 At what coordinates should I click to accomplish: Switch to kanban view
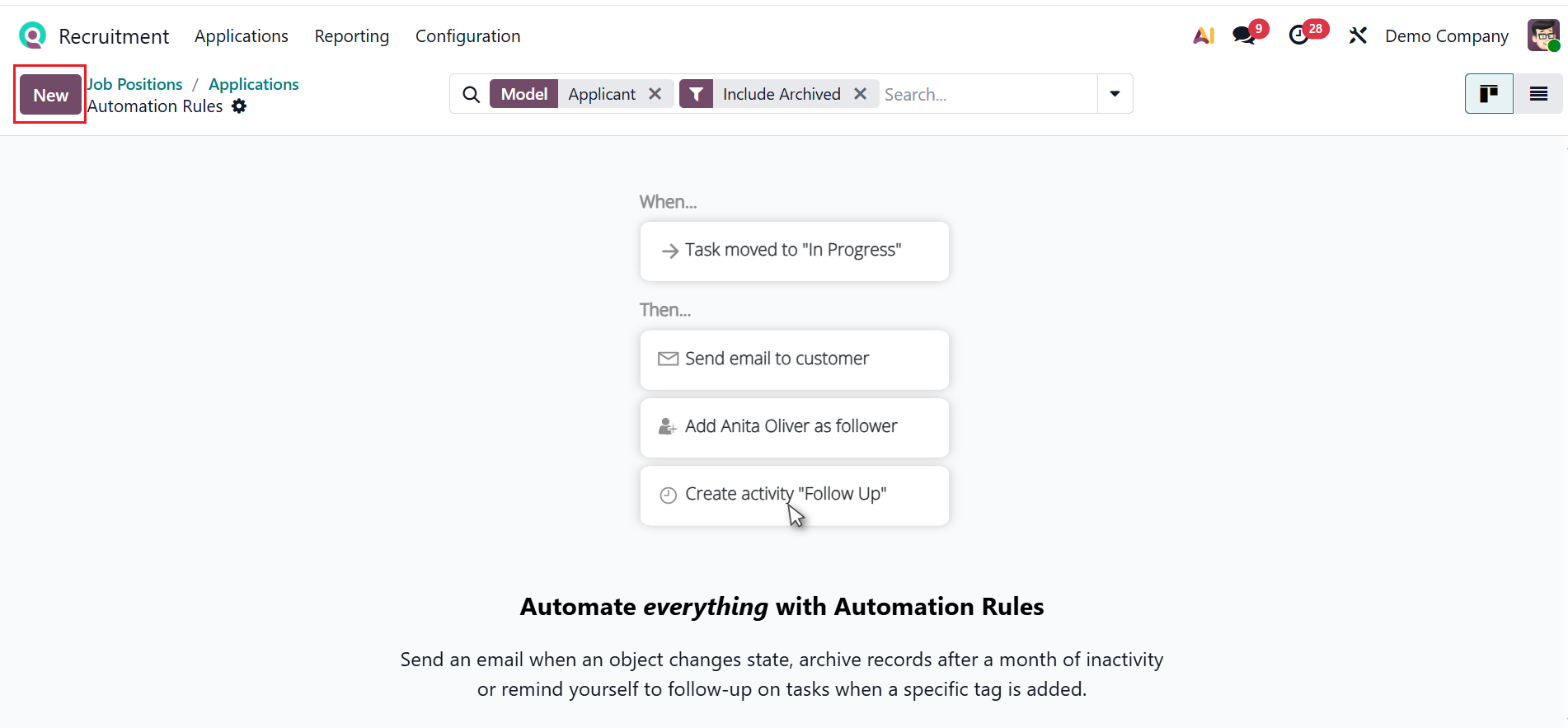pos(1489,94)
